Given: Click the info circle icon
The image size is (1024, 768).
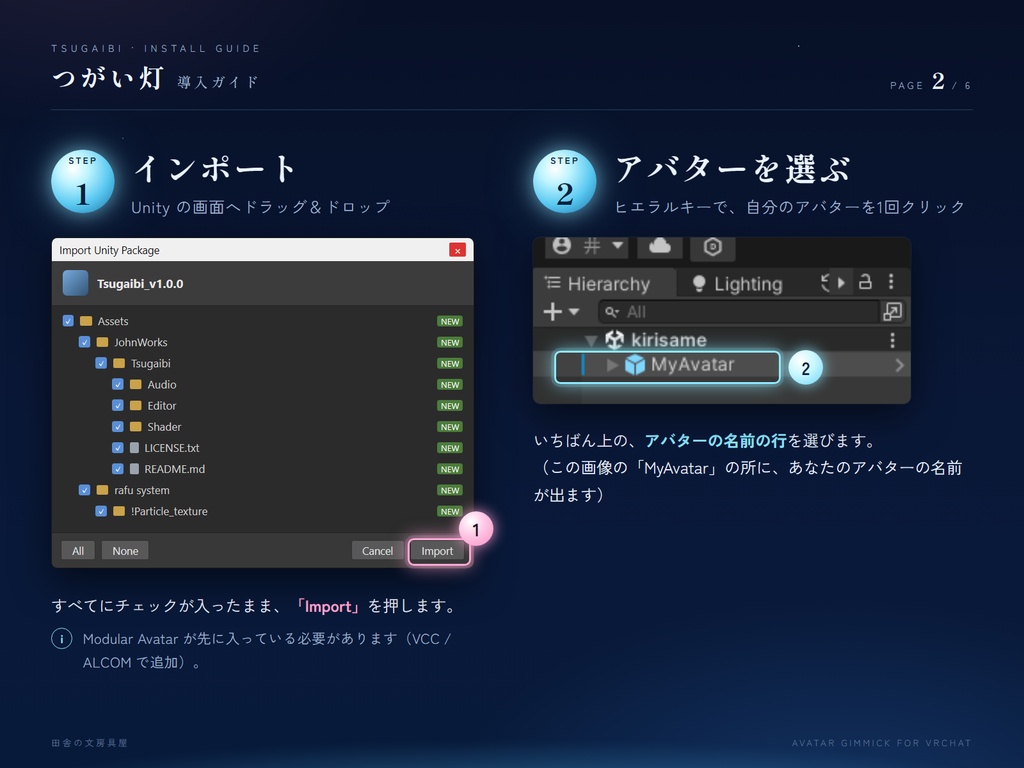Looking at the screenshot, I should (x=61, y=638).
